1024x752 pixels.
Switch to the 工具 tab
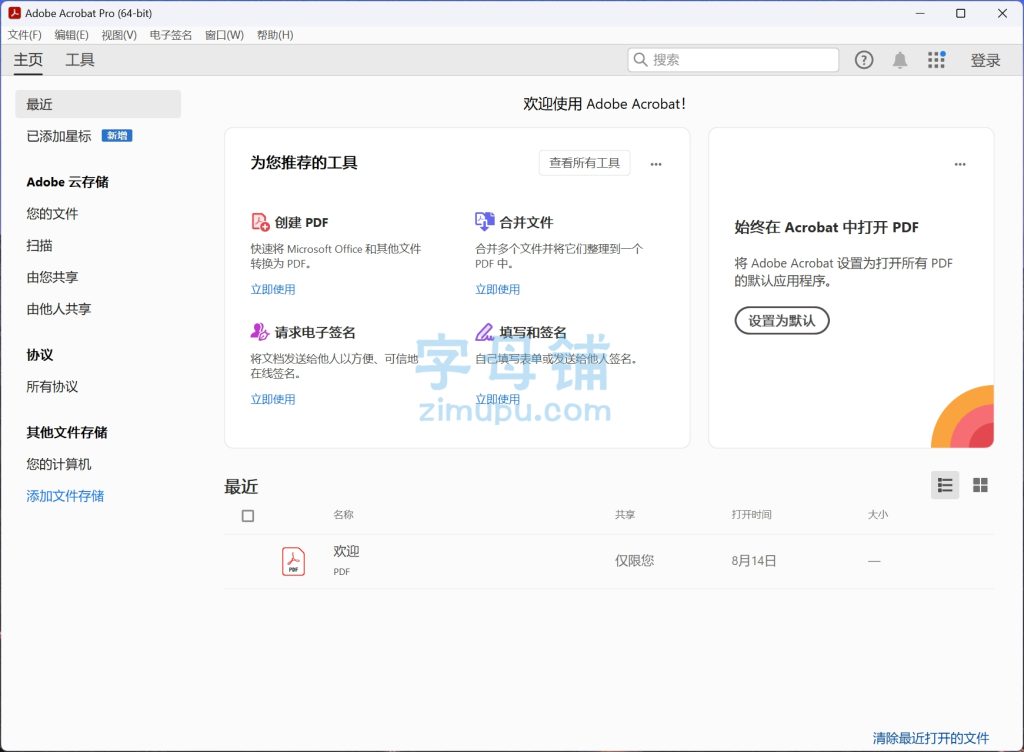pyautogui.click(x=80, y=60)
